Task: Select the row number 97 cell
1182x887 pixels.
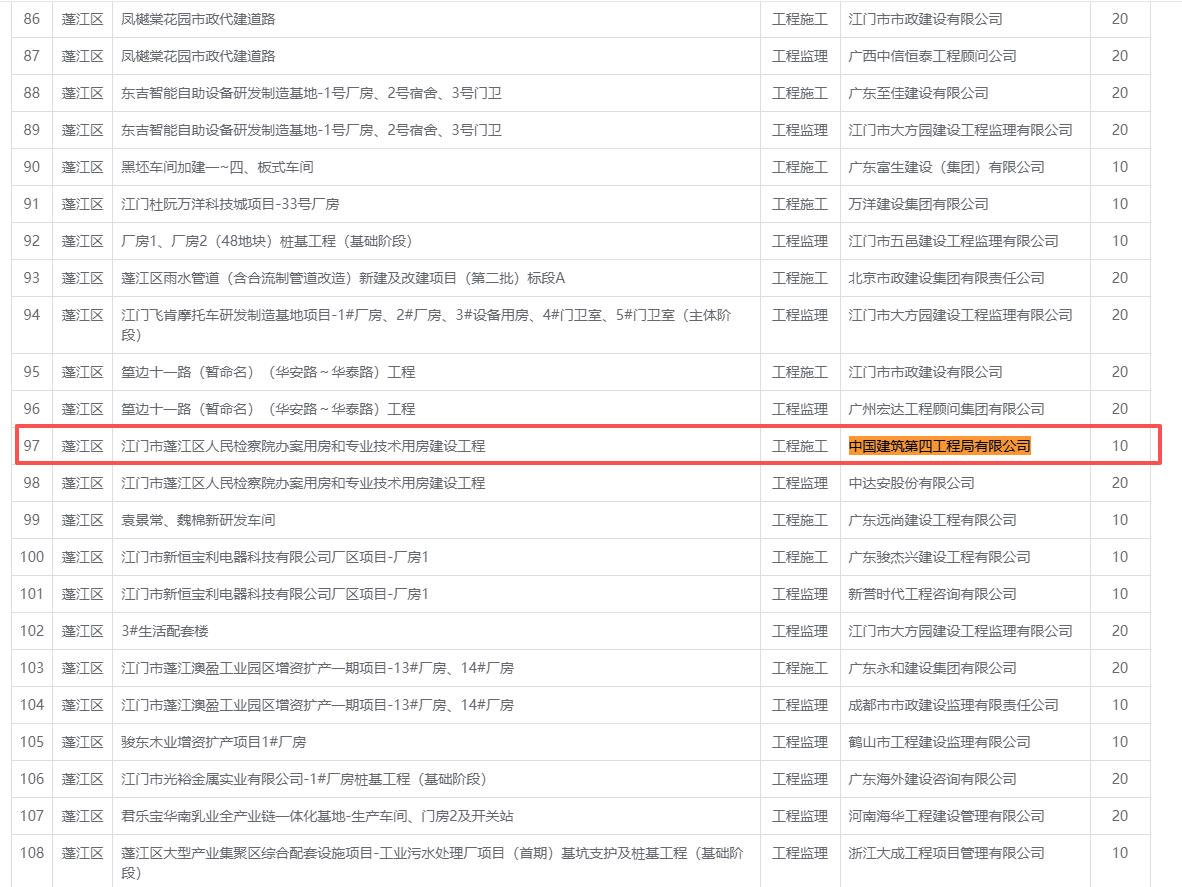Action: pyautogui.click(x=32, y=446)
